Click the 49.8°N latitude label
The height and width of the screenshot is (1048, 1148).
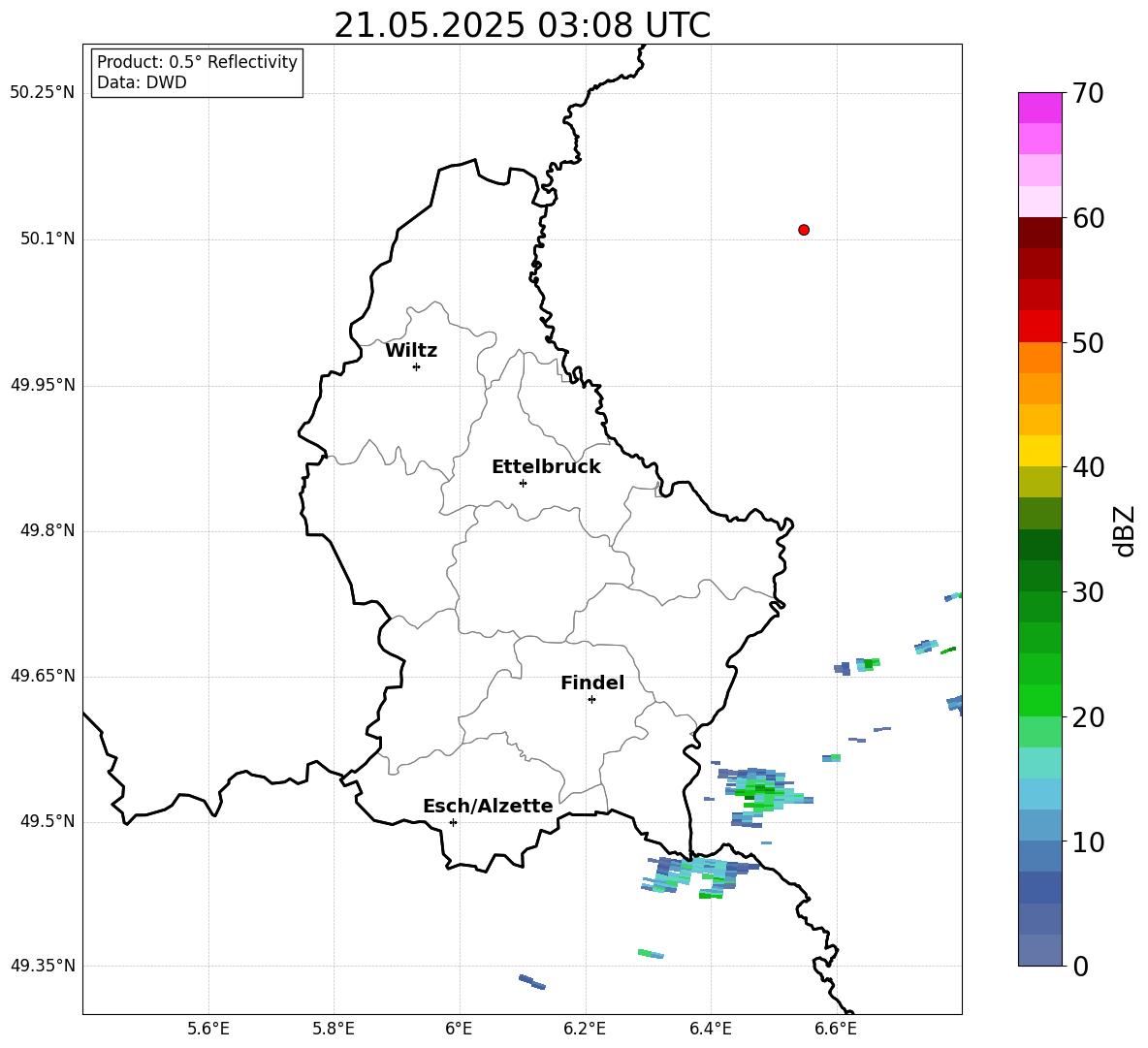[48, 530]
